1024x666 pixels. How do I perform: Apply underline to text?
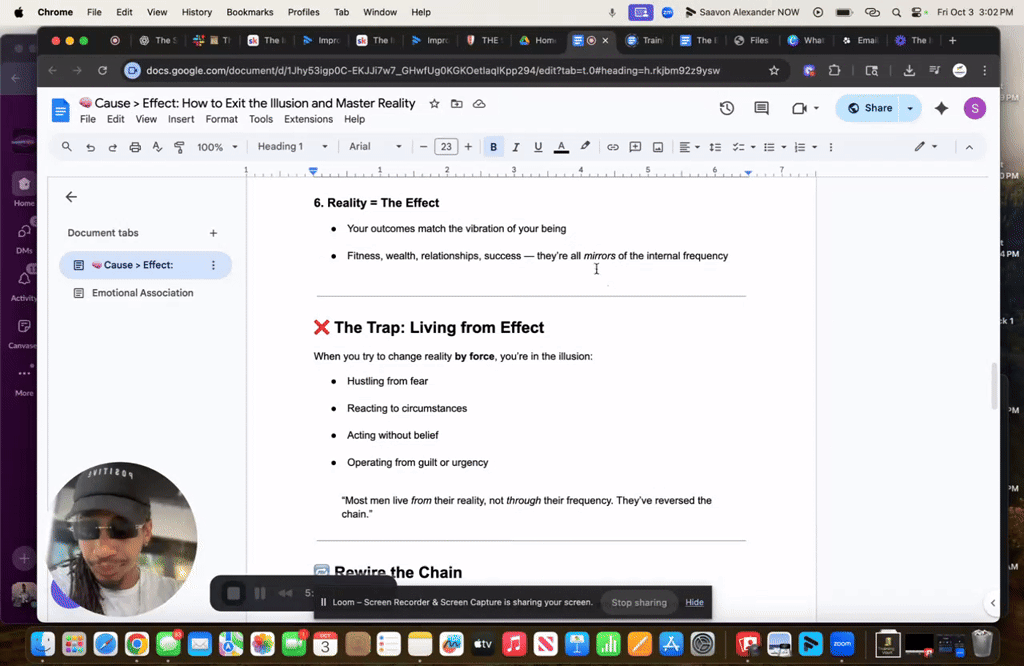pyautogui.click(x=538, y=146)
